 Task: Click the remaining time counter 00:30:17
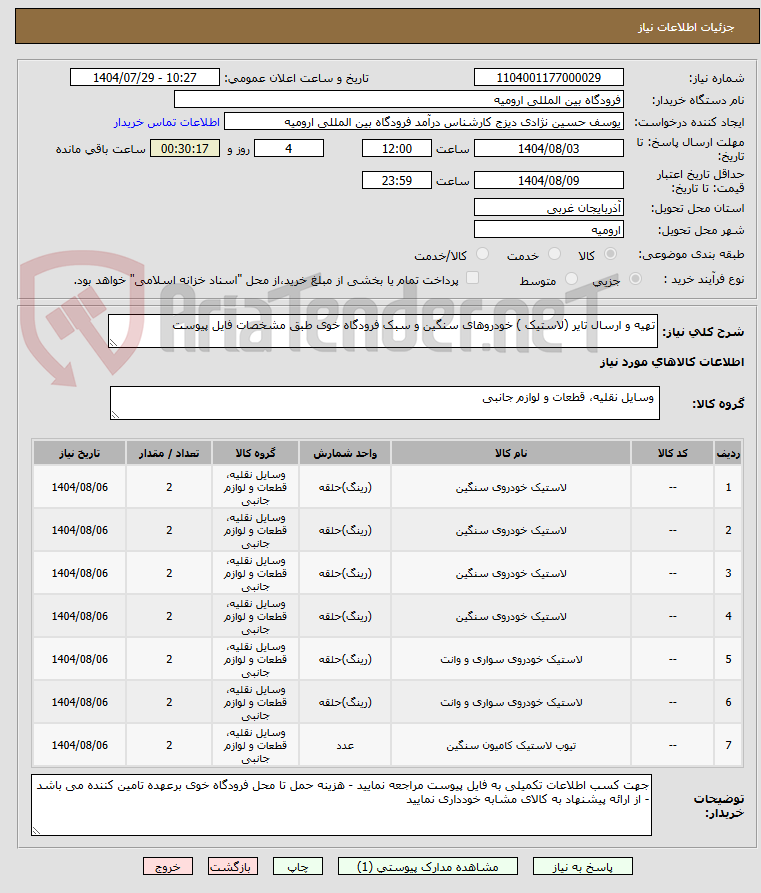pos(185,149)
